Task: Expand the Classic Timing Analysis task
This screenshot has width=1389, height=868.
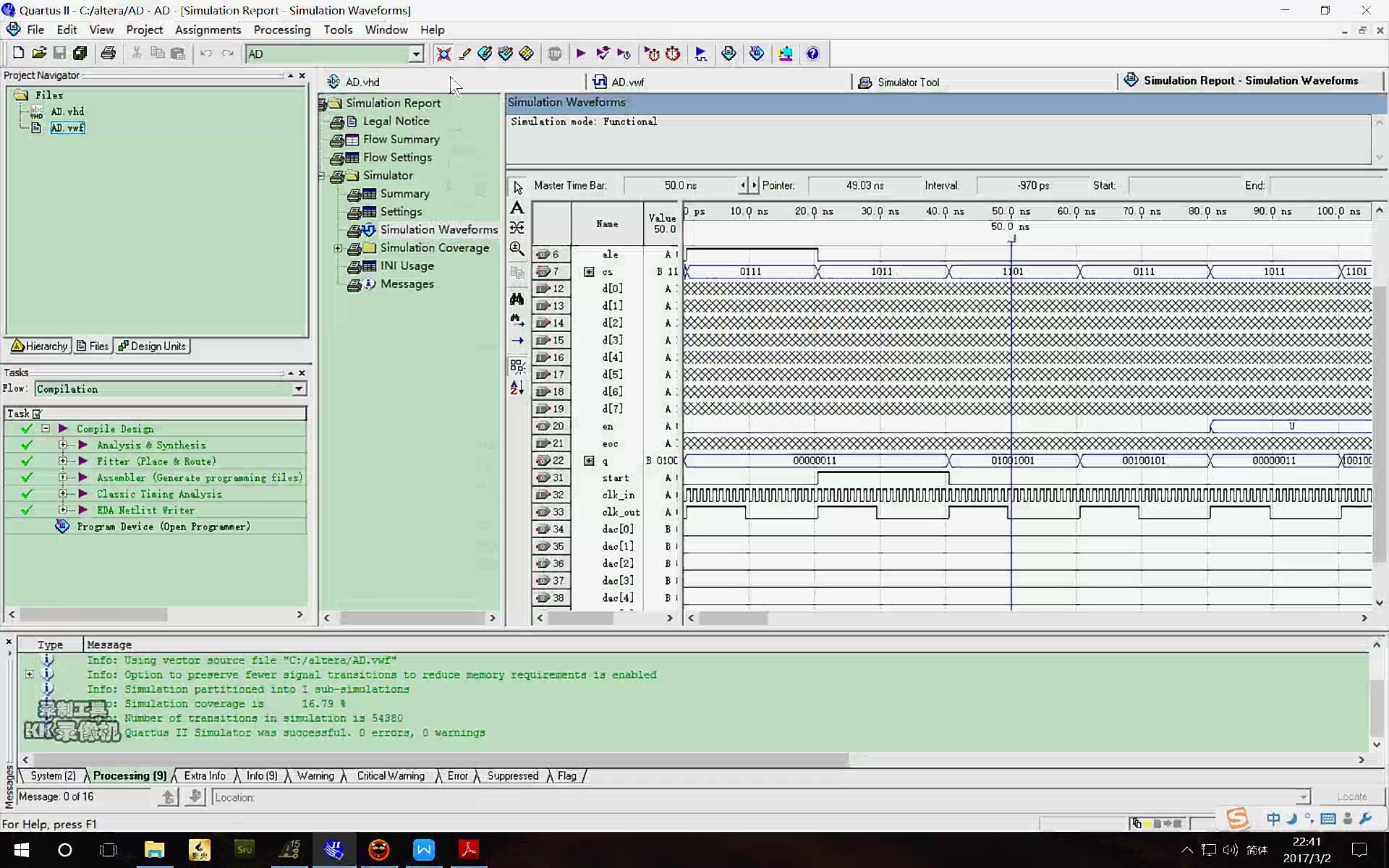Action: (x=63, y=493)
